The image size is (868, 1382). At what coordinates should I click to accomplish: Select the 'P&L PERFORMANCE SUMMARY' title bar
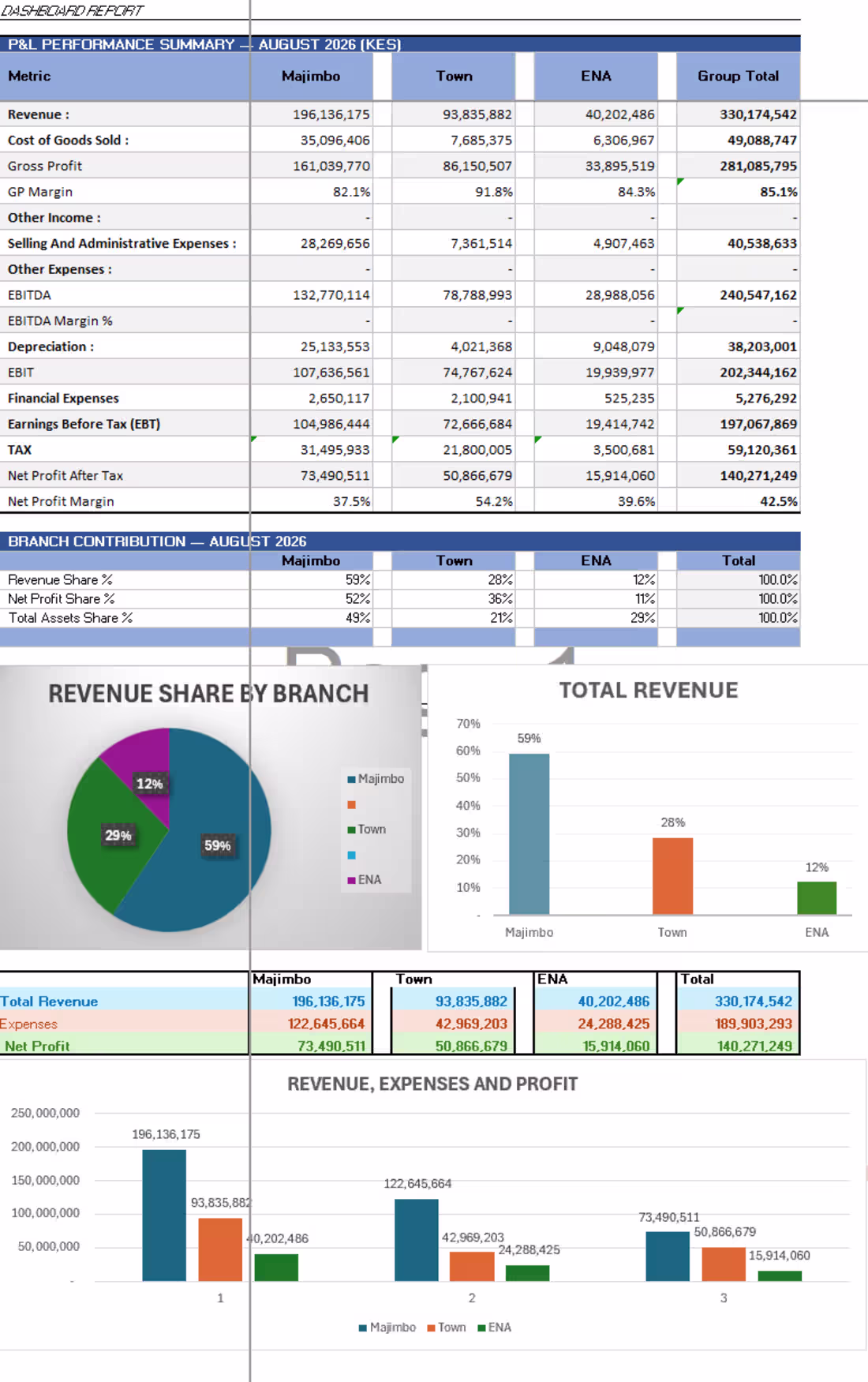point(400,44)
